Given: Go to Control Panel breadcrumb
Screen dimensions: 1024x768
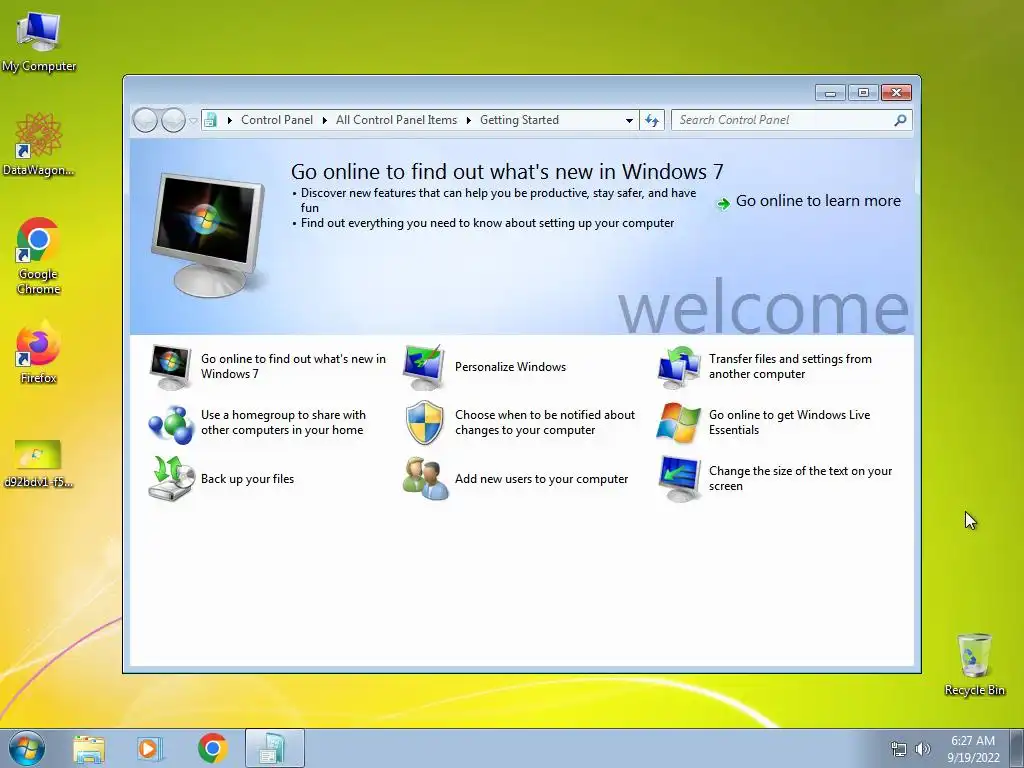Looking at the screenshot, I should (277, 120).
